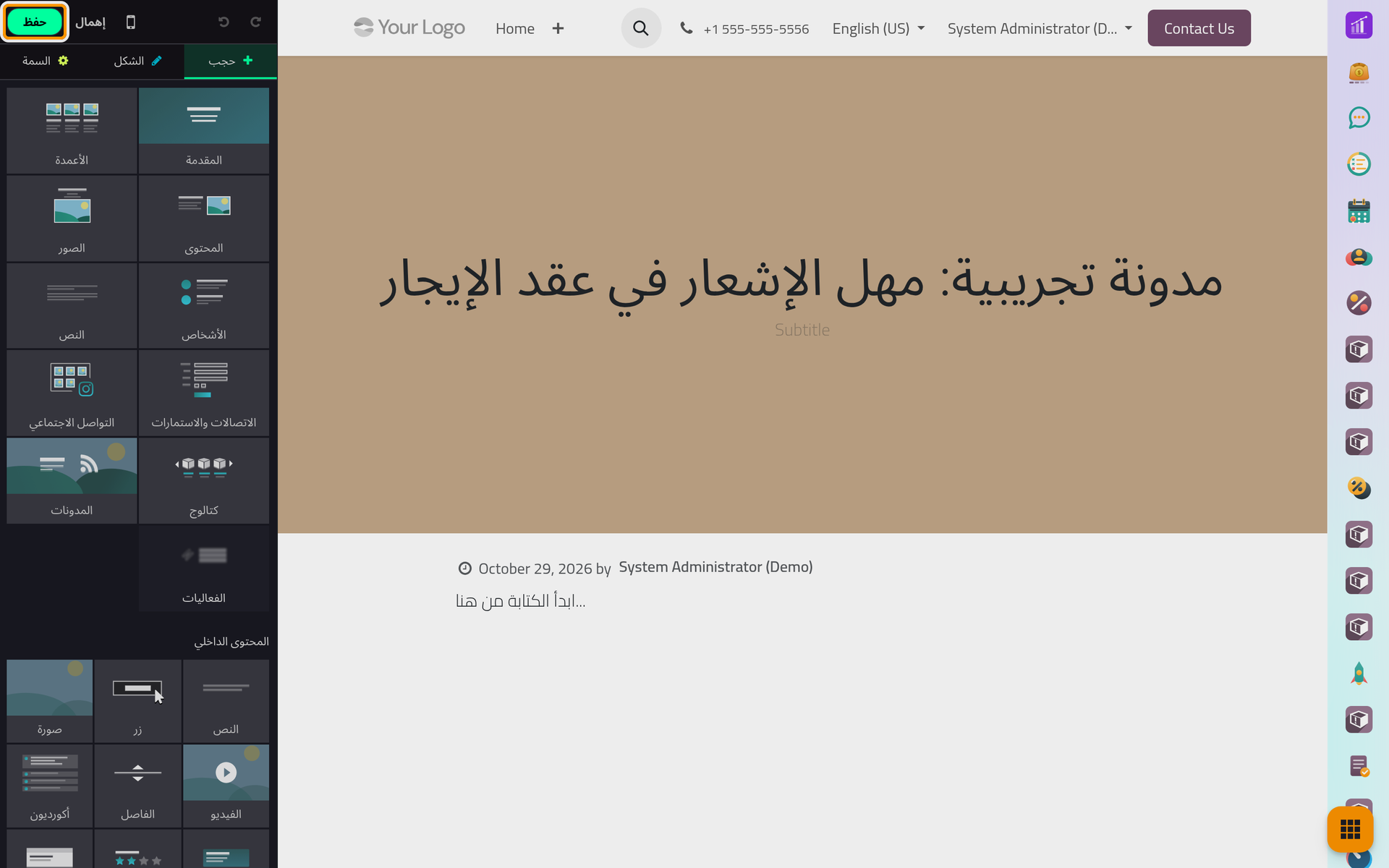The width and height of the screenshot is (1389, 868).
Task: Click the green حفظ save button
Action: (x=34, y=22)
